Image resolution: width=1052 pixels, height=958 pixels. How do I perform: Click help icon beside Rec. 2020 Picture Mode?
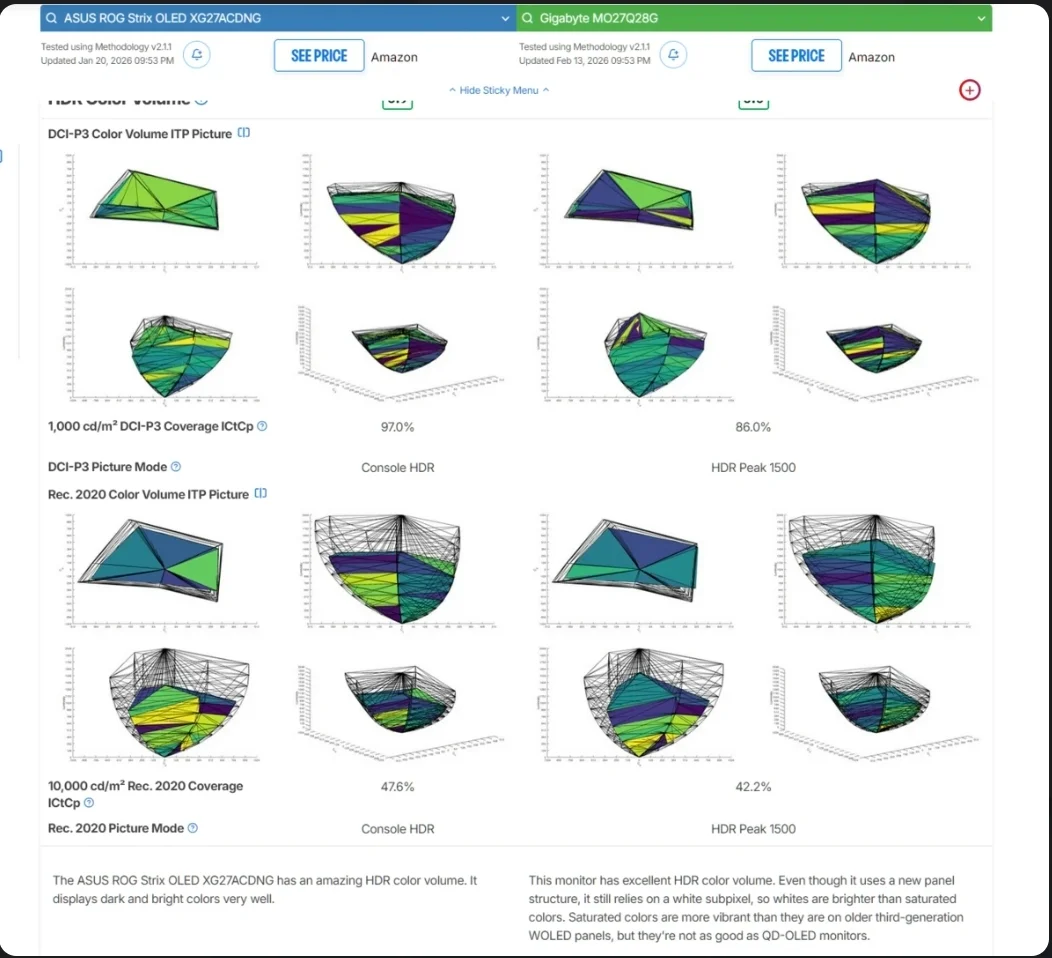193,828
